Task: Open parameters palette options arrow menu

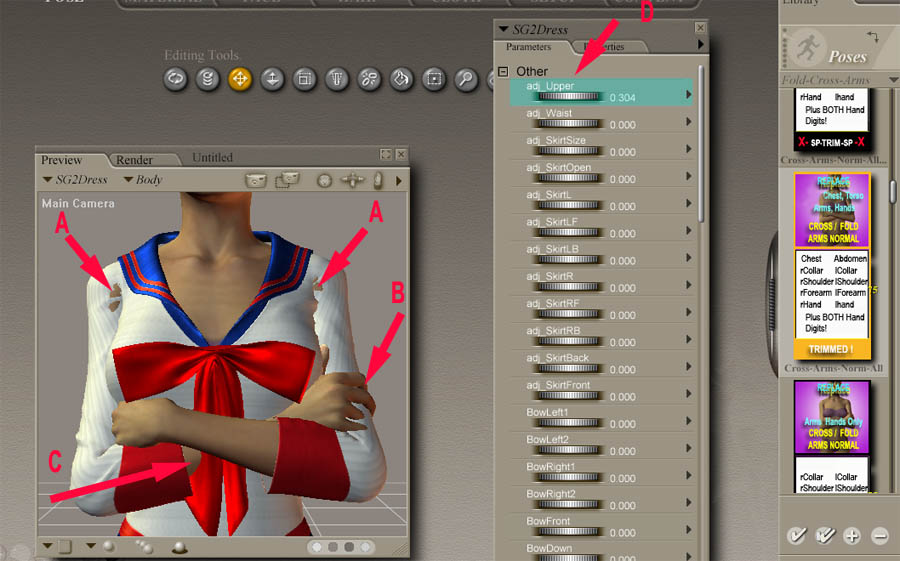Action: pos(700,44)
